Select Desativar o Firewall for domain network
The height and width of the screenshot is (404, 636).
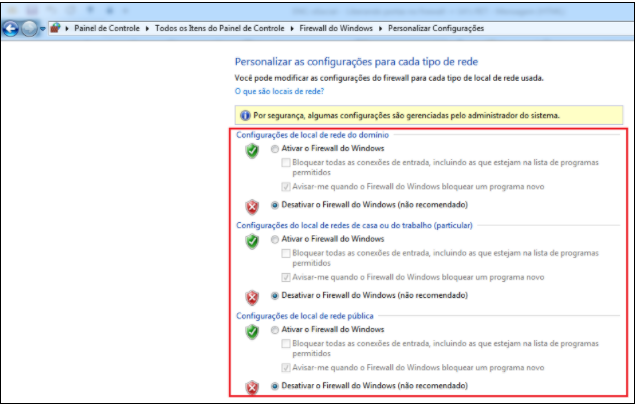(x=275, y=205)
